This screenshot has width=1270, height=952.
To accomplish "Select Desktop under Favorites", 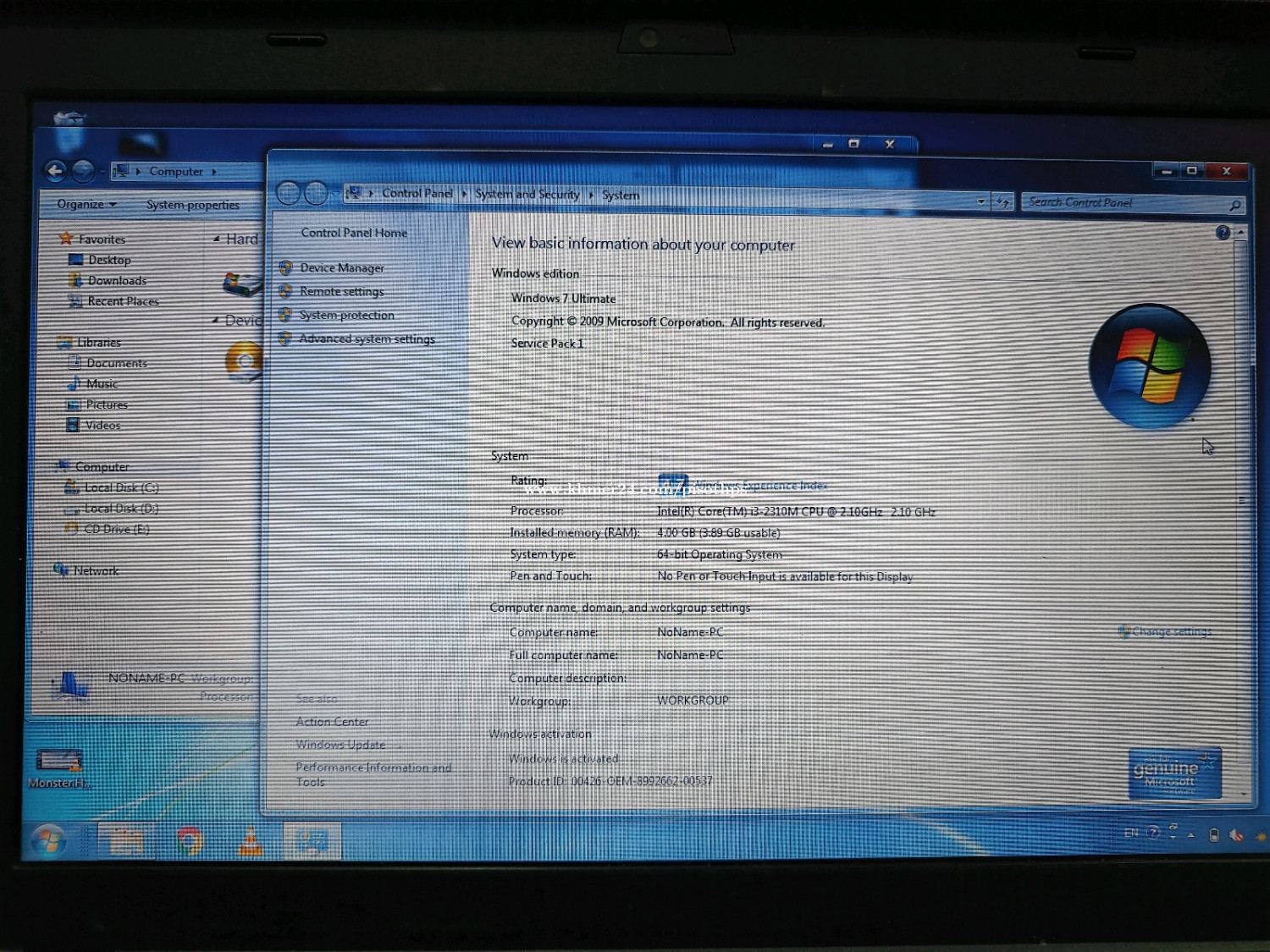I will [109, 260].
